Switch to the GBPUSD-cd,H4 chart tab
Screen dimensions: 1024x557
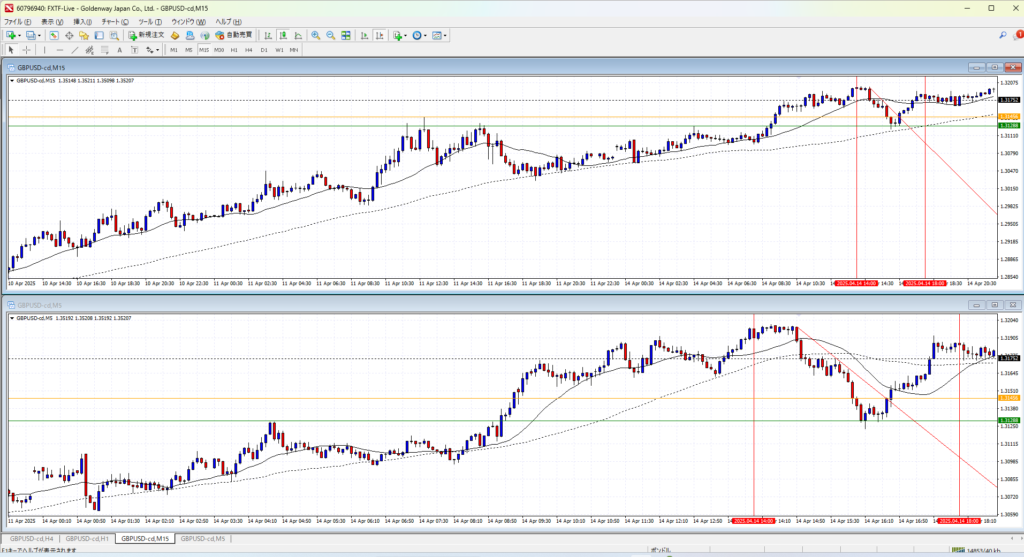32,538
